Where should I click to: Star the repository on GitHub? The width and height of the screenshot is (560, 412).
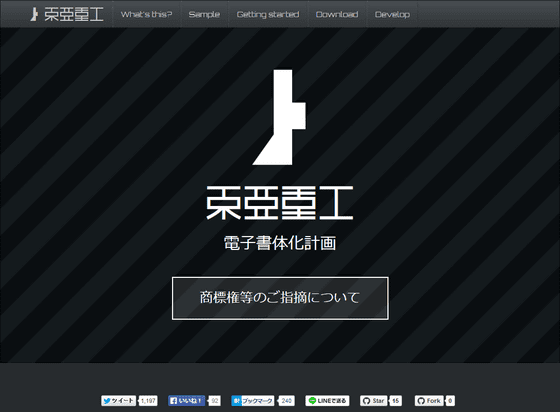374,401
